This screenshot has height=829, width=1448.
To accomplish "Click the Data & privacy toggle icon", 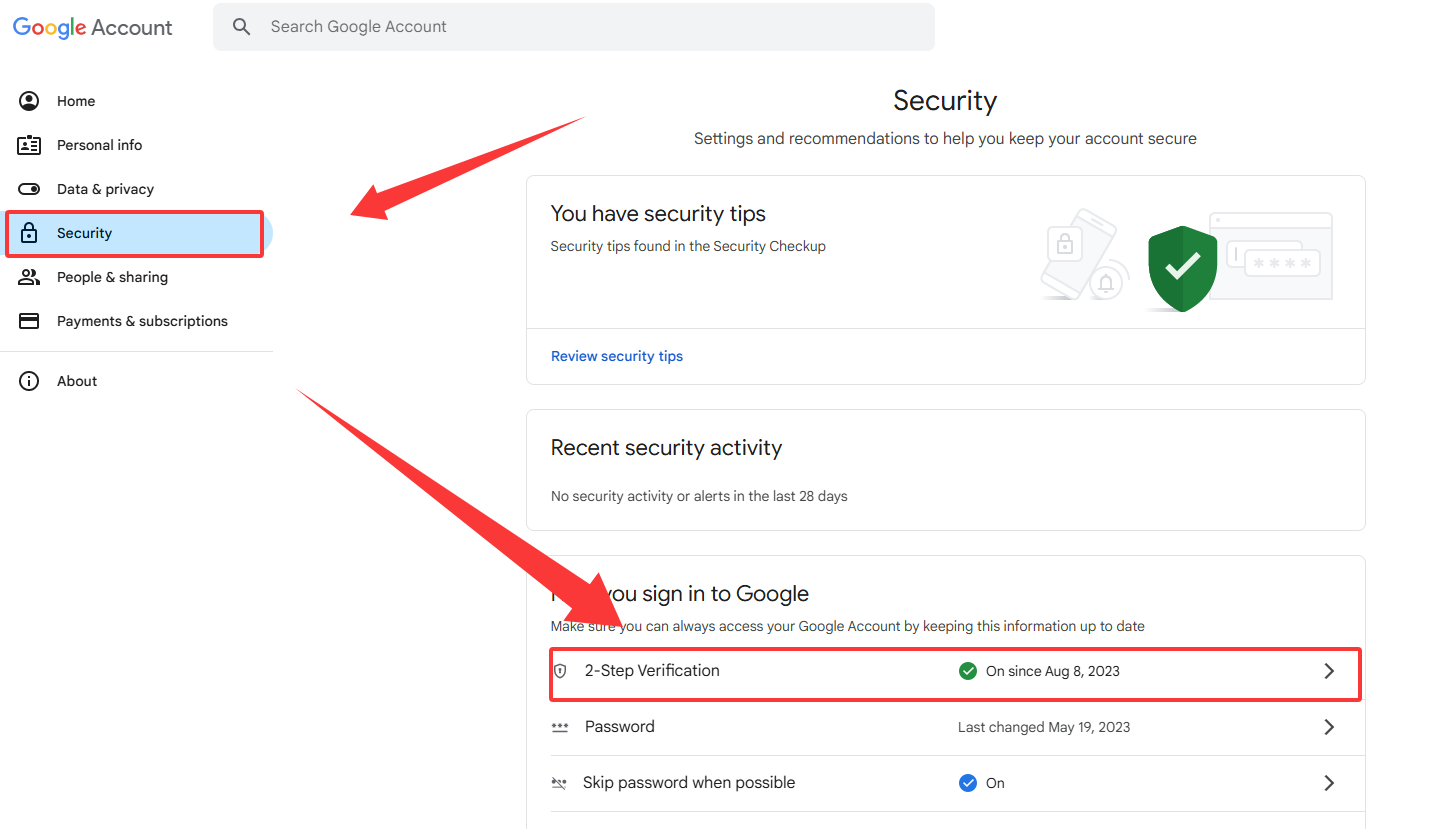I will click(x=29, y=189).
